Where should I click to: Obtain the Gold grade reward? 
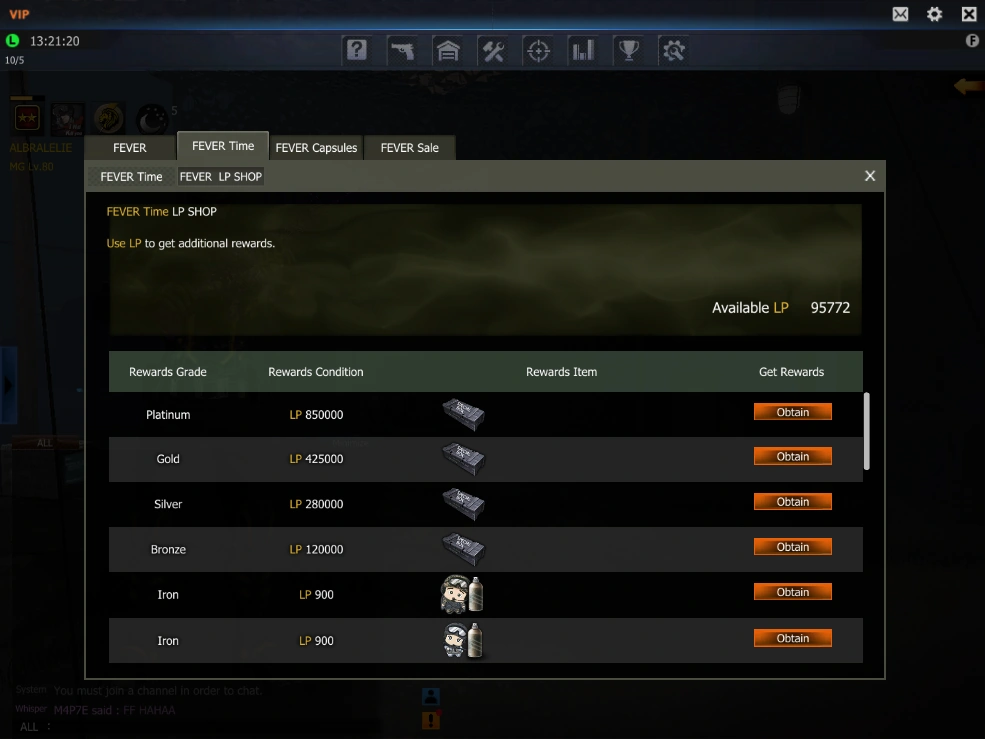[793, 456]
